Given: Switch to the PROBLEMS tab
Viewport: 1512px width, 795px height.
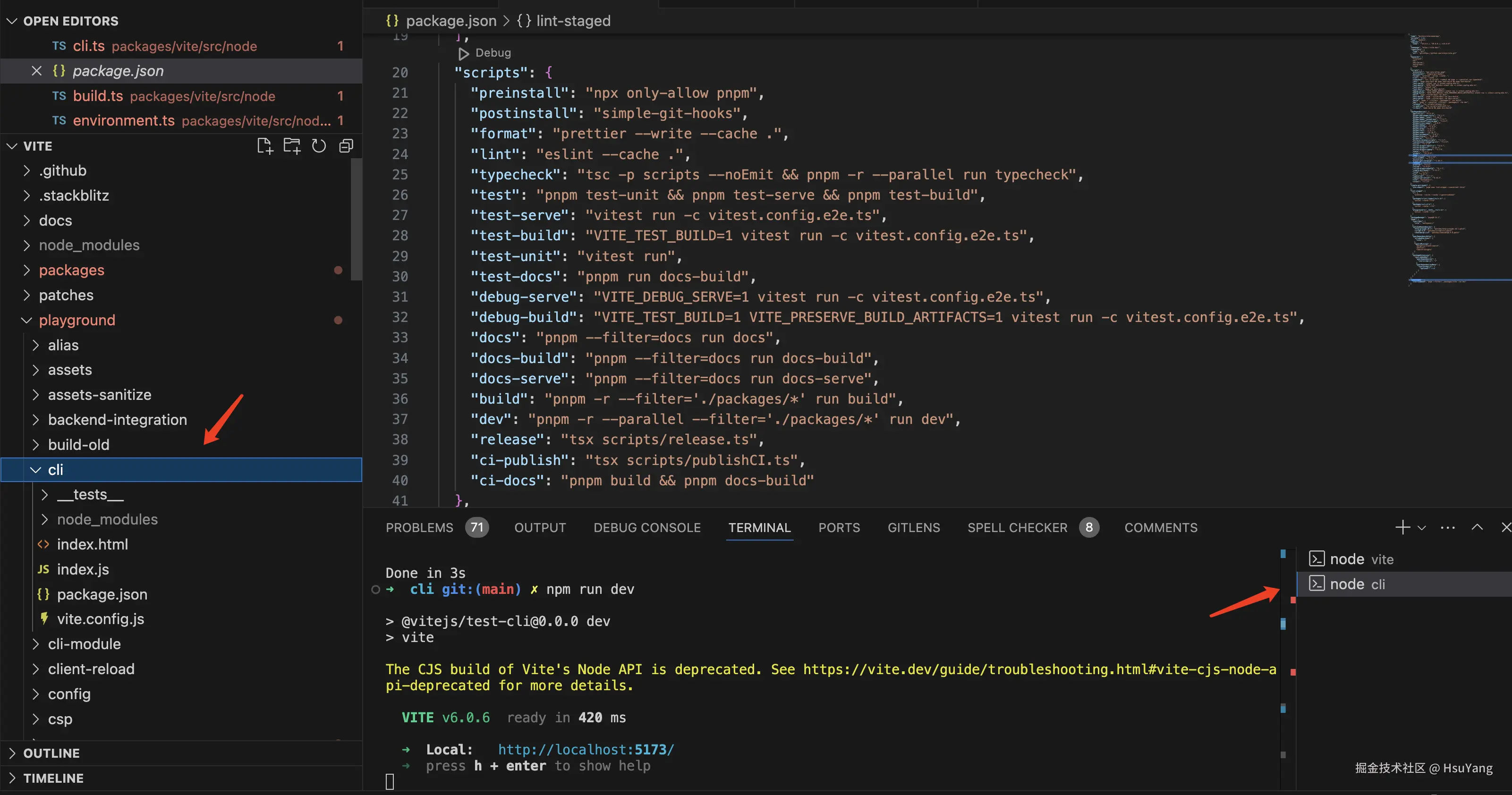Looking at the screenshot, I should [x=419, y=527].
